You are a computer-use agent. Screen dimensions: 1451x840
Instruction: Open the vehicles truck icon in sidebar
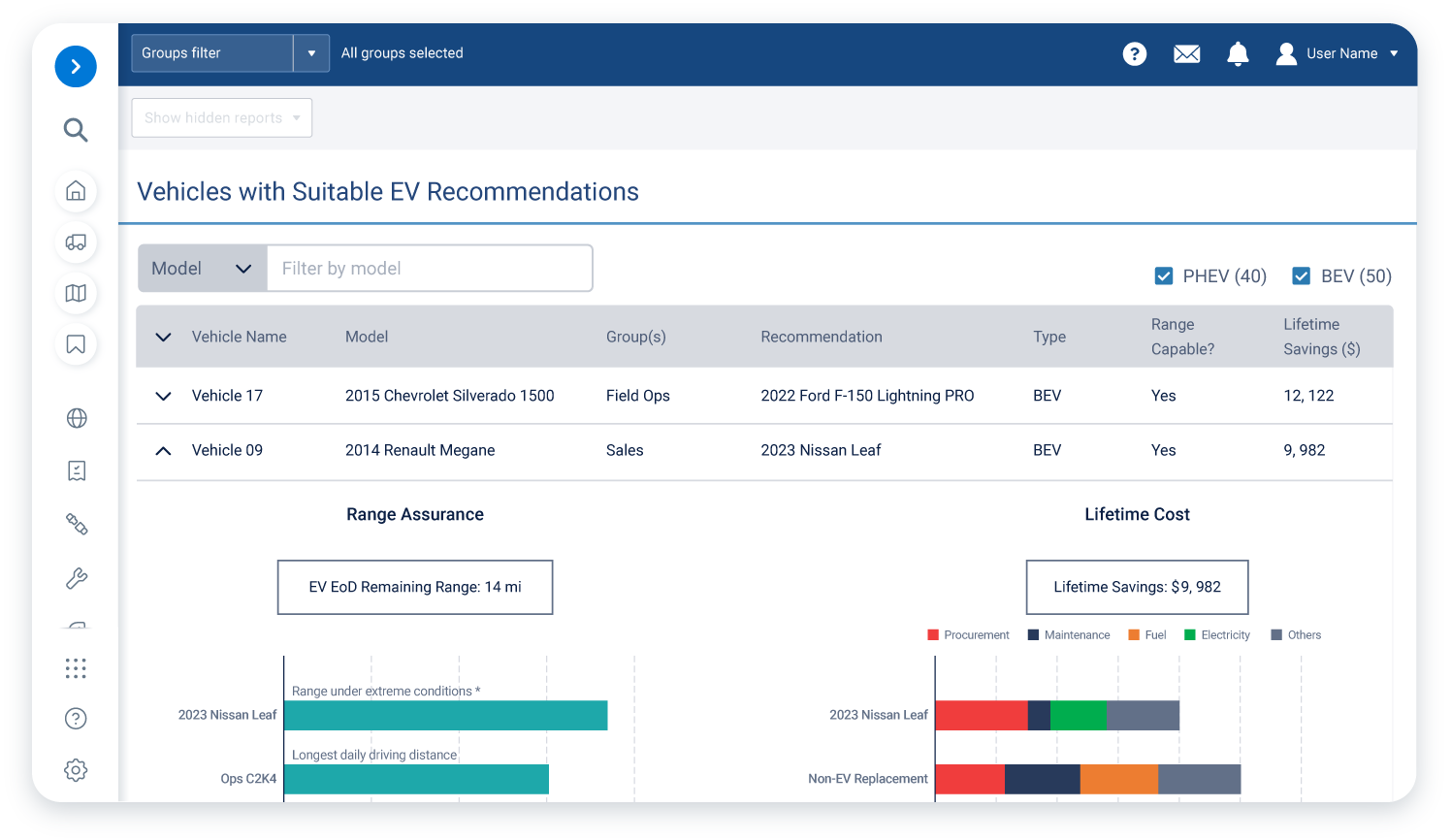tap(76, 242)
